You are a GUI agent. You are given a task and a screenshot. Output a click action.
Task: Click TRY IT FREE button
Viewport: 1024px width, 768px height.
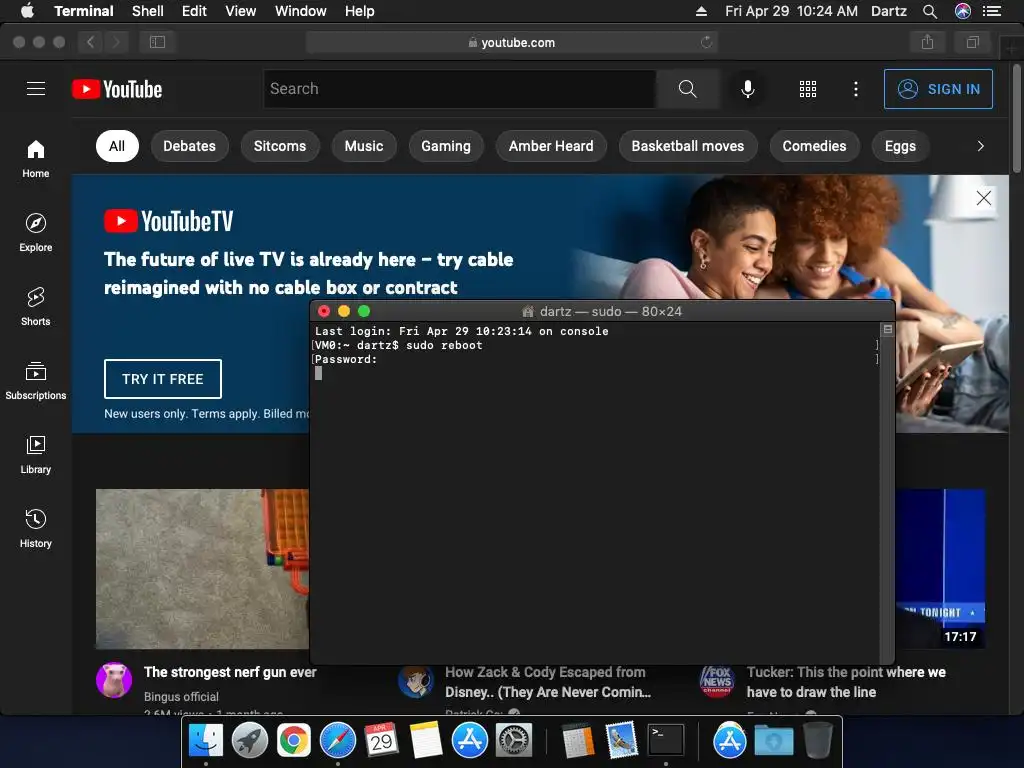tap(163, 379)
